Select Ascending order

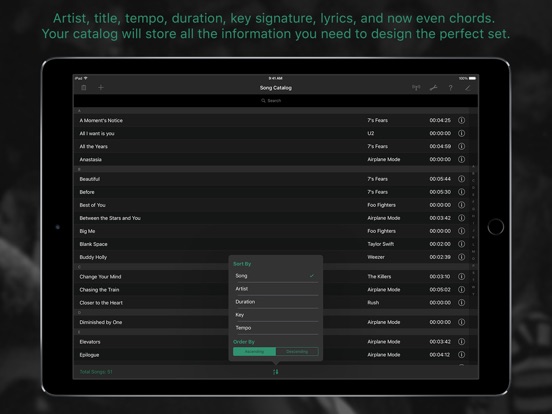pyautogui.click(x=255, y=351)
